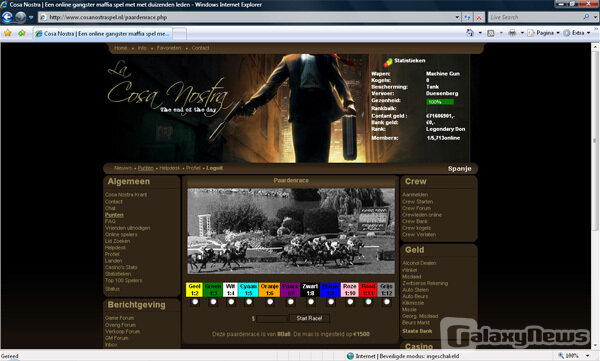Select the Geel 1:2 horse radio button
Viewport: 600px width, 361px height.
click(195, 302)
